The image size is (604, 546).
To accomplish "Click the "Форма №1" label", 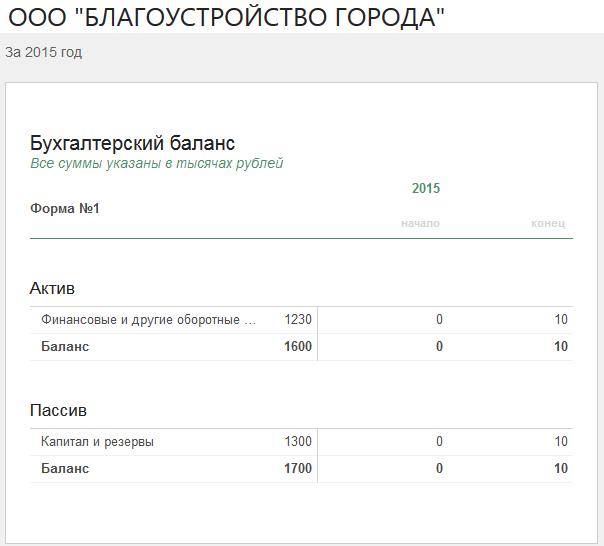I will (65, 208).
